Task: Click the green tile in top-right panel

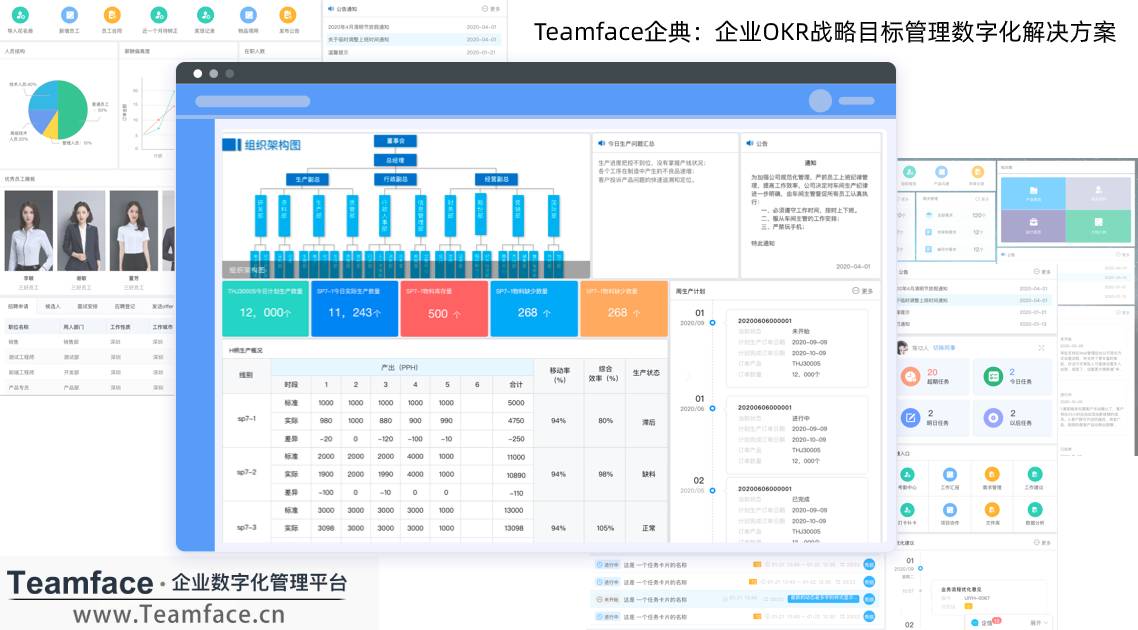Action: tap(1097, 226)
